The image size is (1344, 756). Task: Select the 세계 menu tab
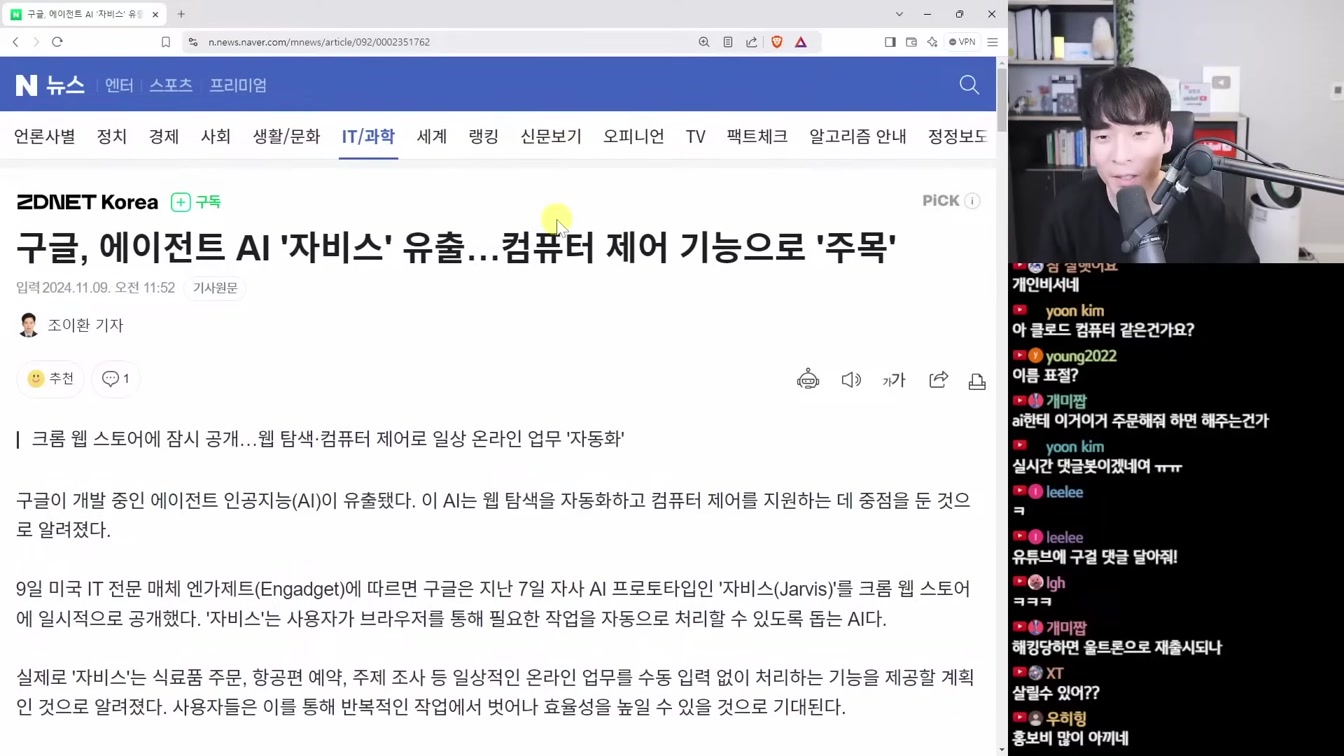pyautogui.click(x=432, y=136)
